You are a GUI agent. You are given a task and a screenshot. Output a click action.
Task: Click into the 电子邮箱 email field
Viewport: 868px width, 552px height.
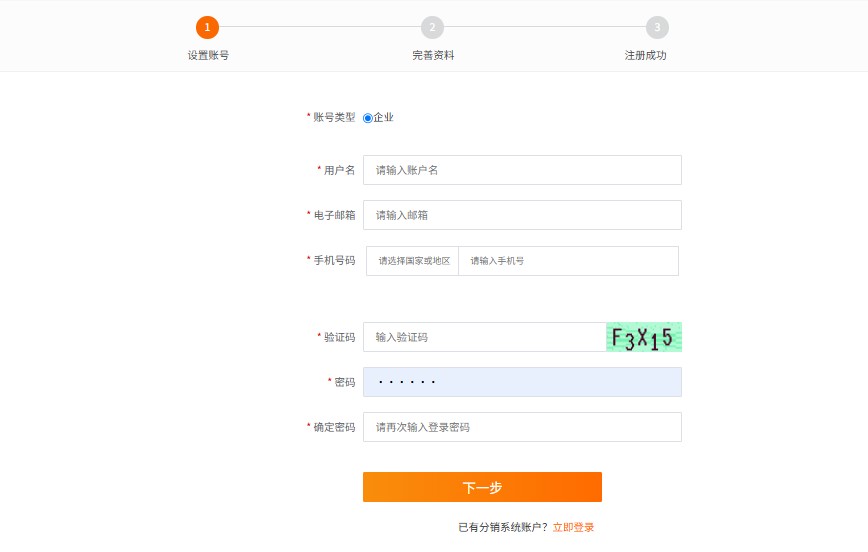[x=522, y=215]
